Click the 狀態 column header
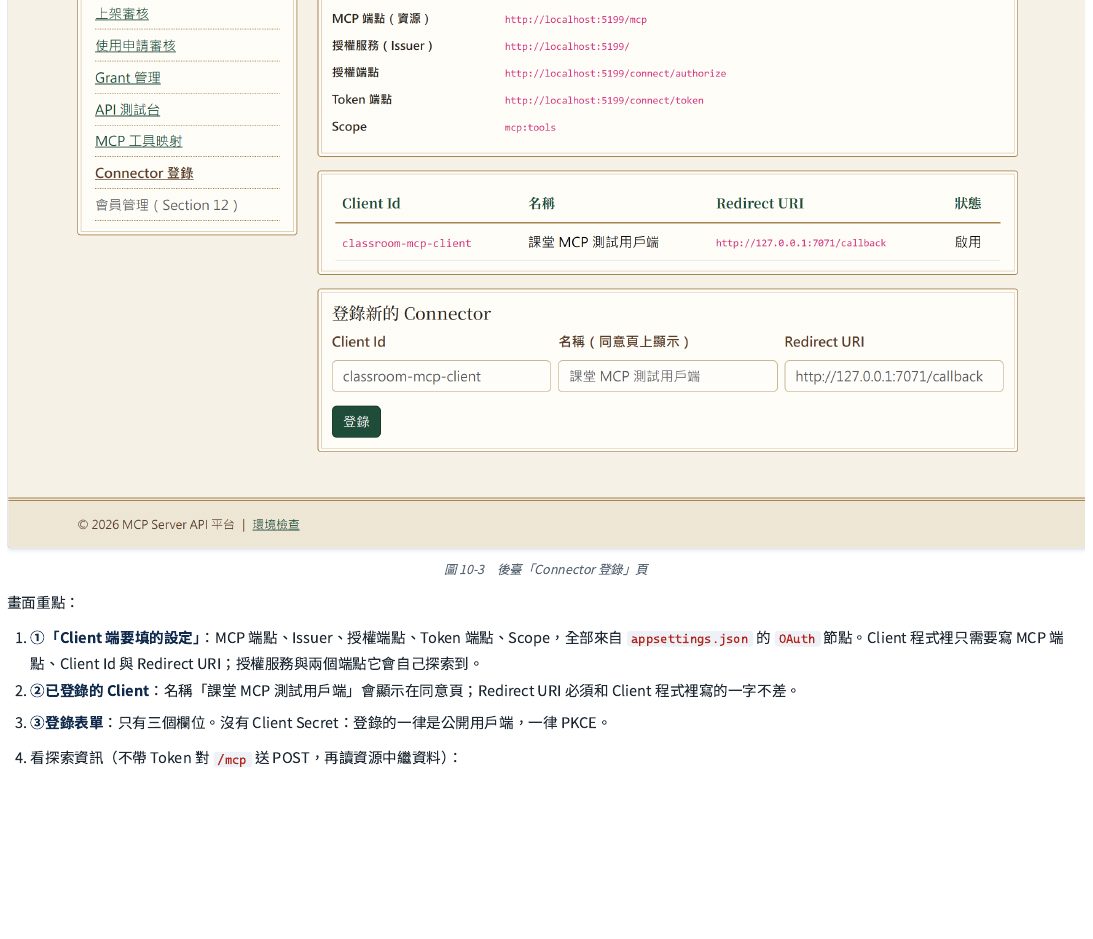The height and width of the screenshot is (939, 1093). 968,204
